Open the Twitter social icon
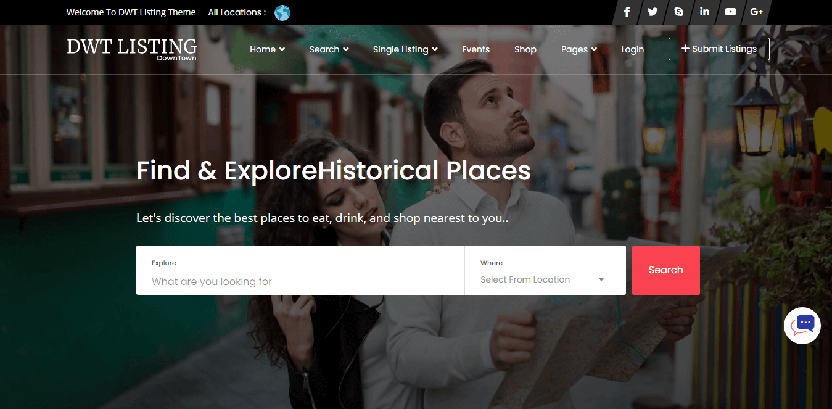Screen dimensions: 832x409 [x=653, y=12]
